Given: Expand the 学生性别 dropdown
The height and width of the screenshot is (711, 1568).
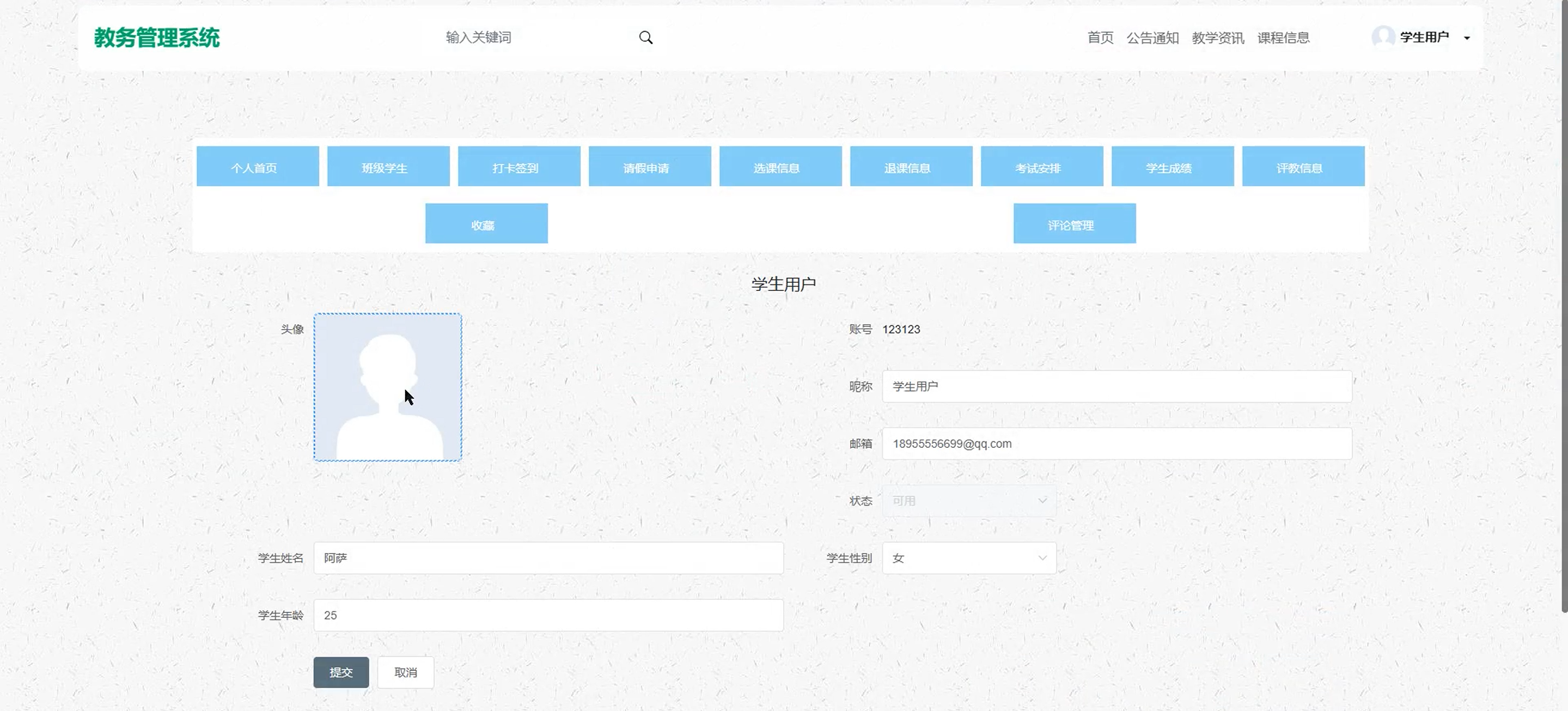Looking at the screenshot, I should pos(969,558).
